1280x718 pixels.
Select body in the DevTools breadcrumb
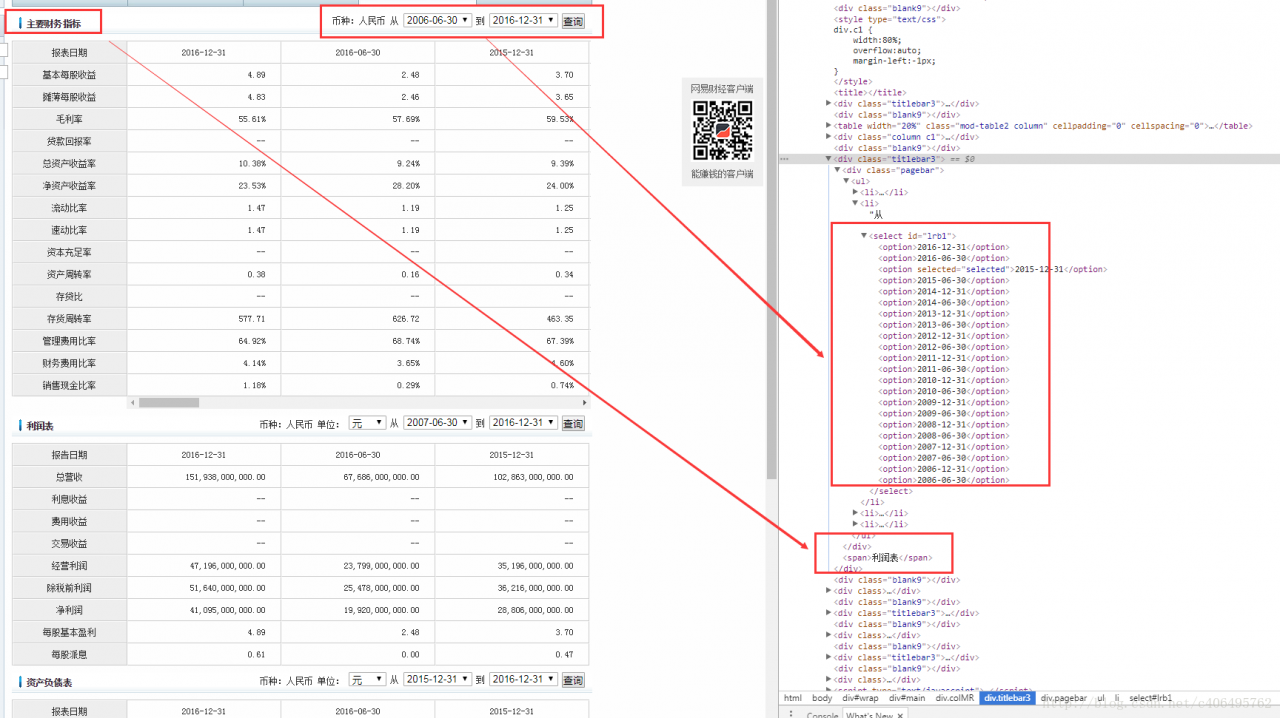[822, 698]
